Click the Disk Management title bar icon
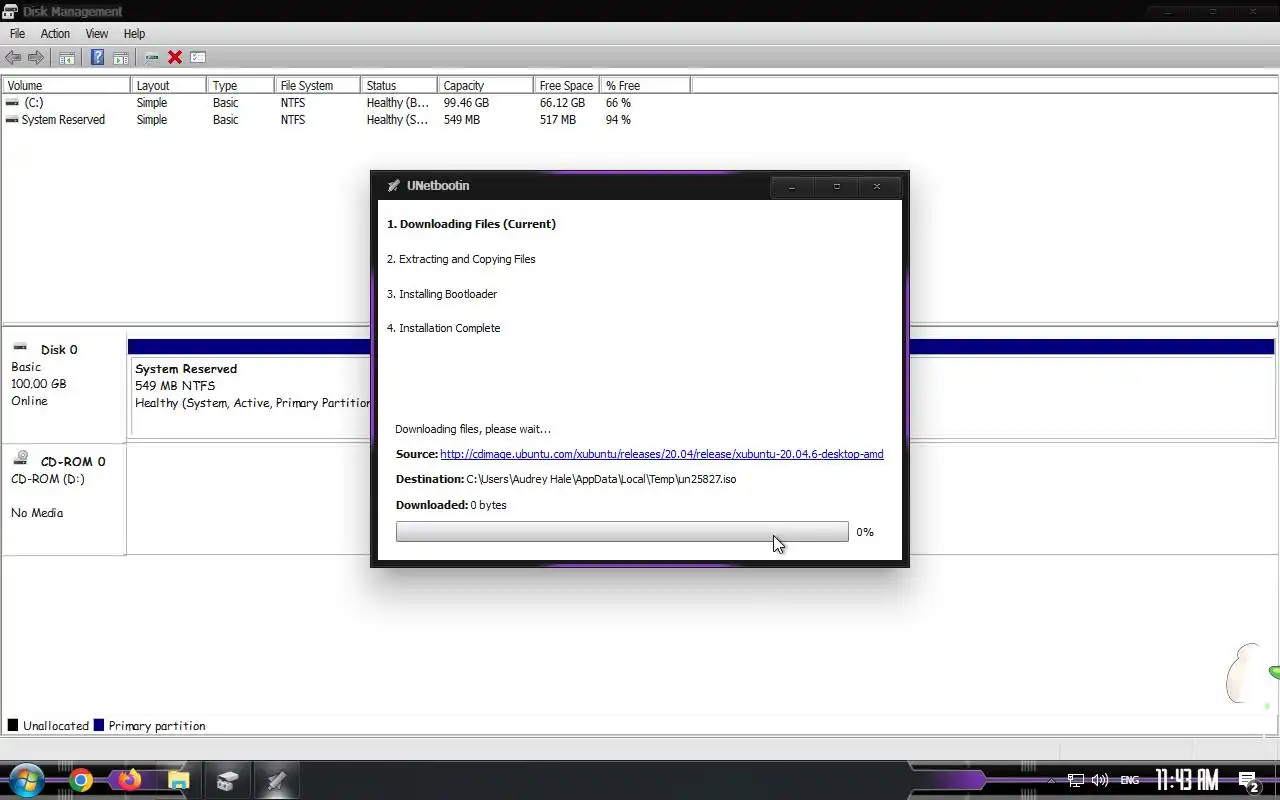This screenshot has height=800, width=1280. coord(10,11)
